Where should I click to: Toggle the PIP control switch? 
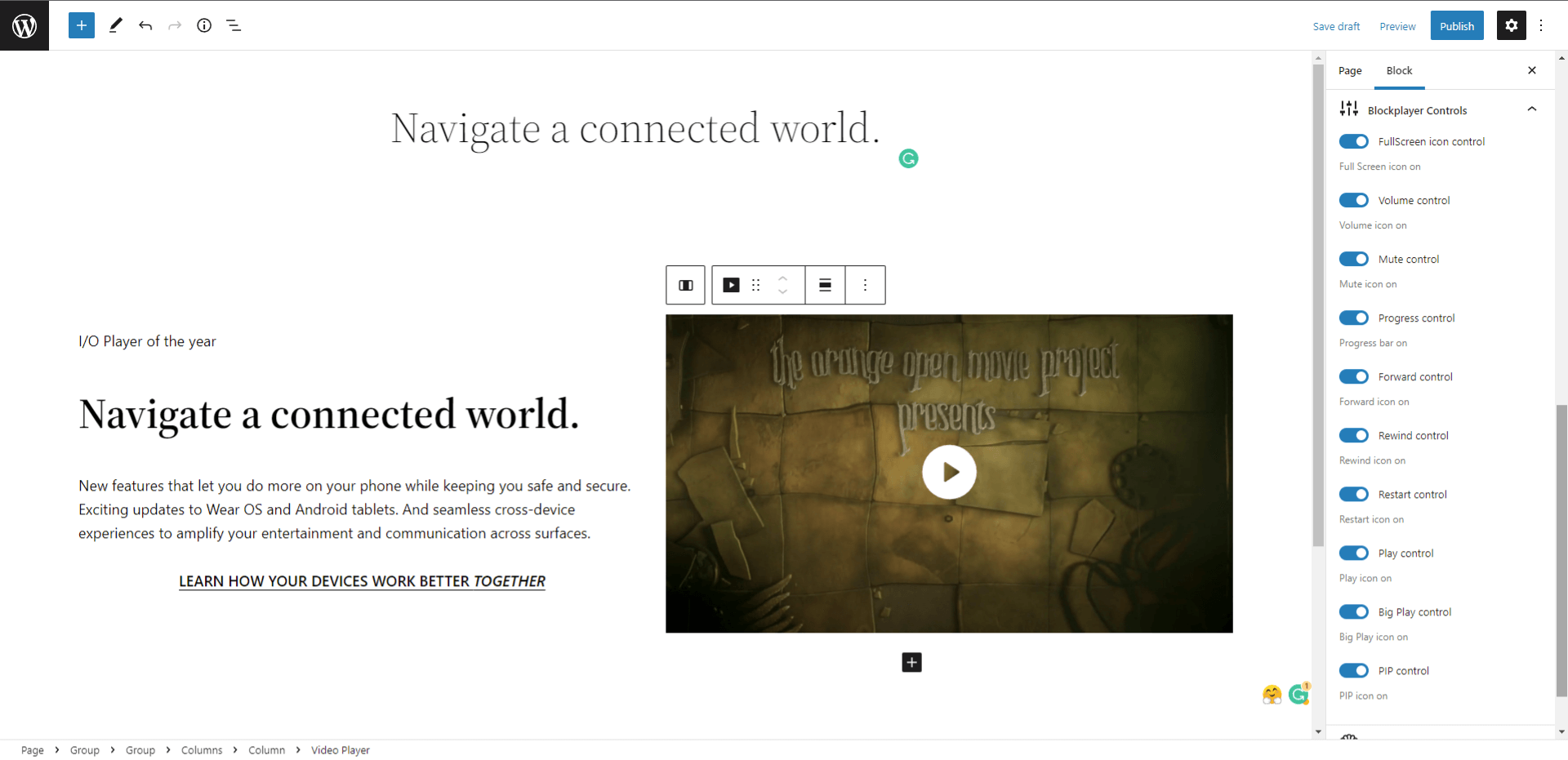[1354, 670]
